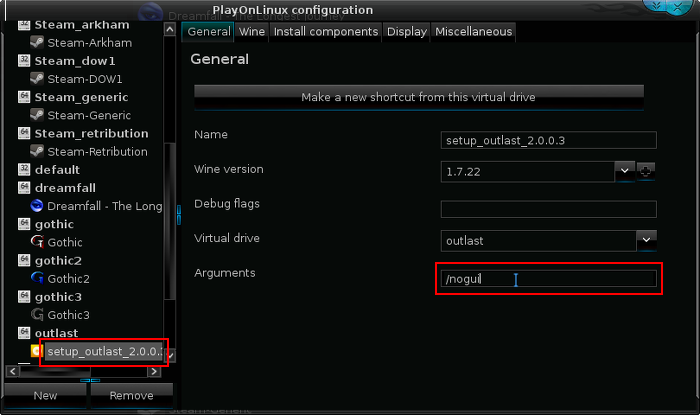Click the plus icon to manage Wine versions

646,171
